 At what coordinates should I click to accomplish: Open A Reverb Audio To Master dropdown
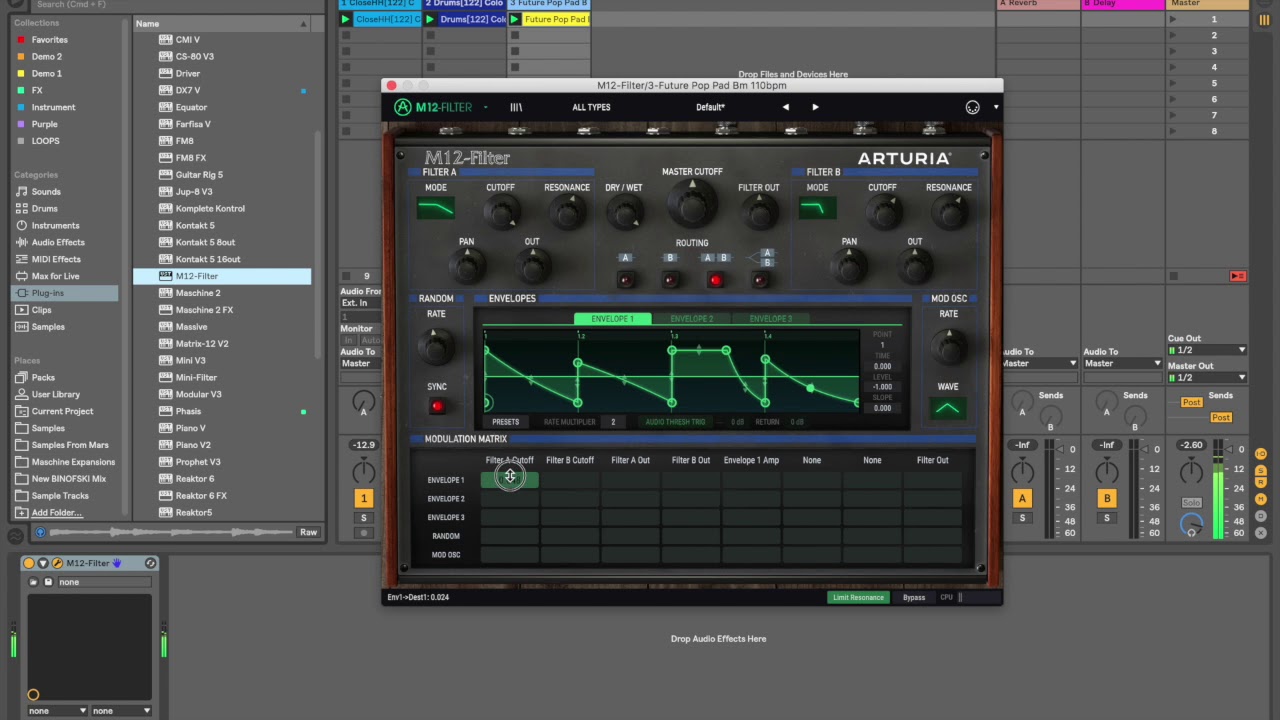coord(1039,363)
